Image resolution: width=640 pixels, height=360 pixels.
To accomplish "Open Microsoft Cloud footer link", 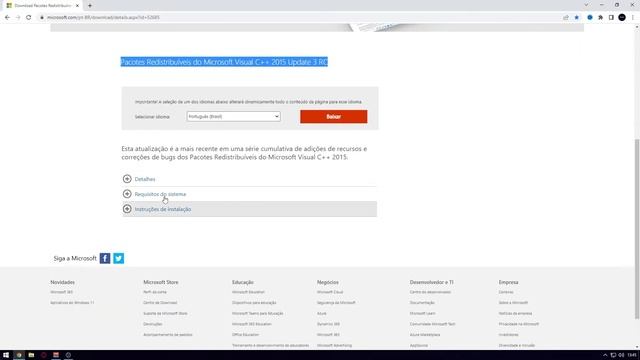I will point(330,292).
